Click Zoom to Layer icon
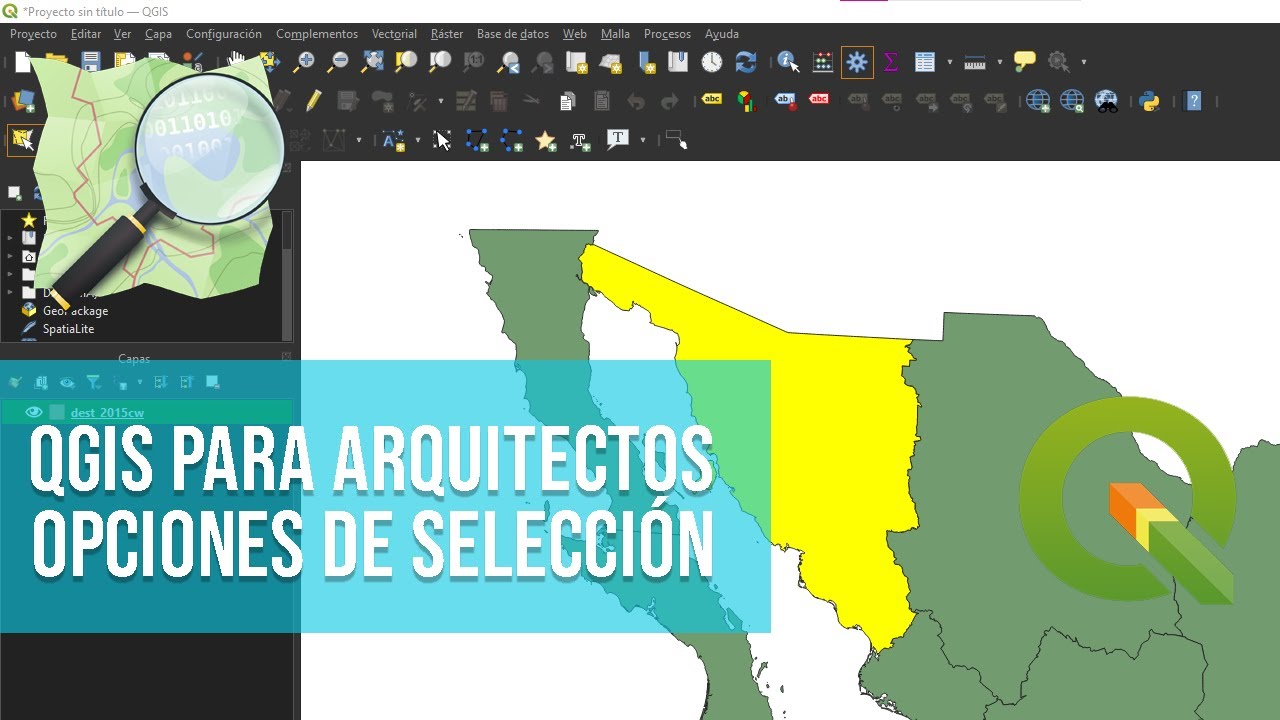The image size is (1280, 720). (440, 62)
